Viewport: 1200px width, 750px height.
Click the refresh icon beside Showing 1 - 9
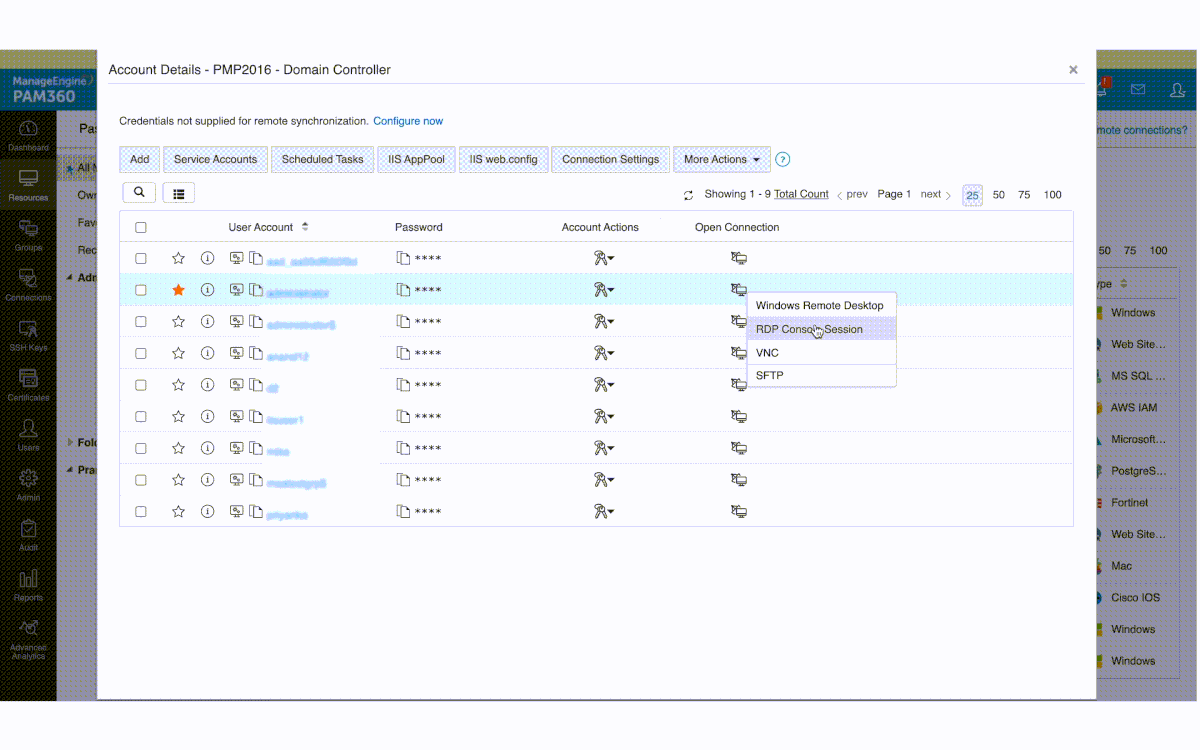[688, 195]
